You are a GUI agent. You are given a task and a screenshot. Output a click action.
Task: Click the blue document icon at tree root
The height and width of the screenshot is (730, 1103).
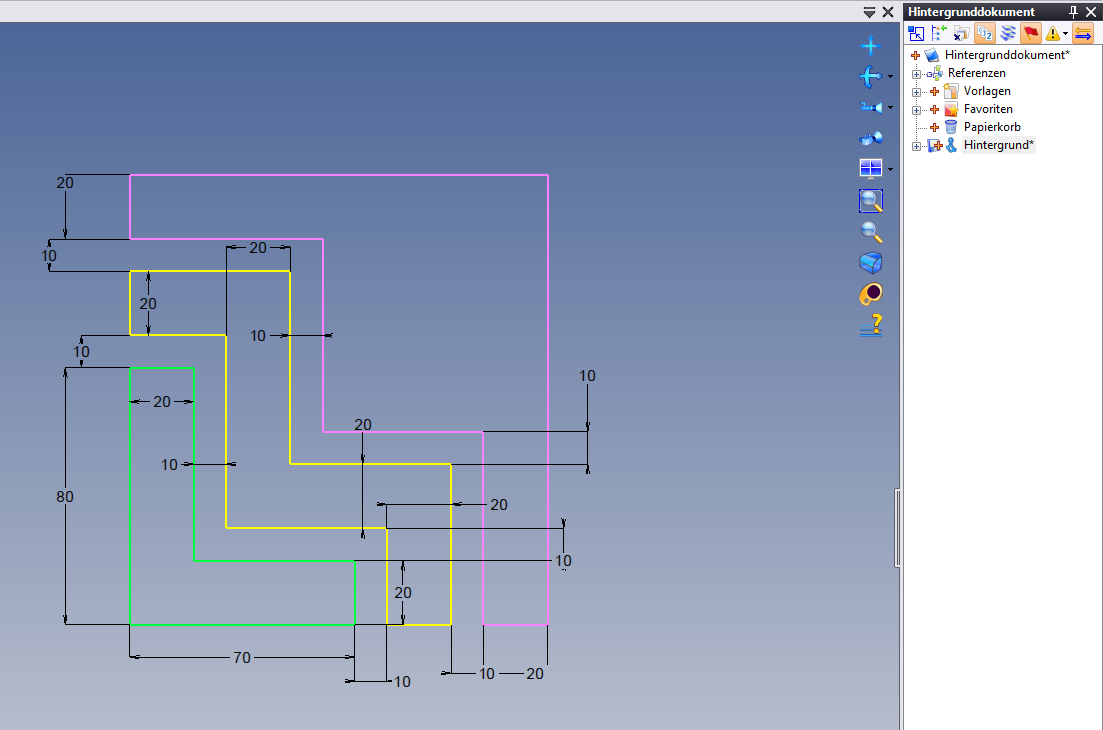(x=932, y=55)
